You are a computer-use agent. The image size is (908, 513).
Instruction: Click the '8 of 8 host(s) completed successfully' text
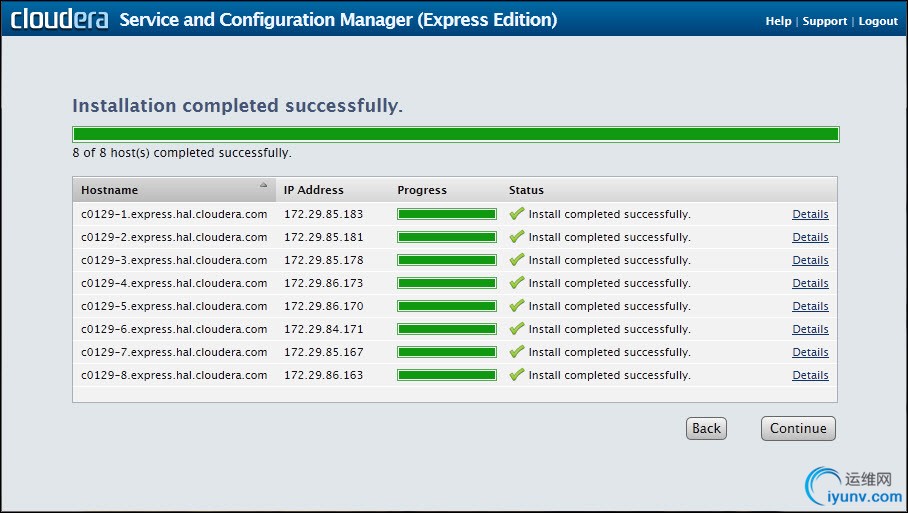[x=182, y=153]
